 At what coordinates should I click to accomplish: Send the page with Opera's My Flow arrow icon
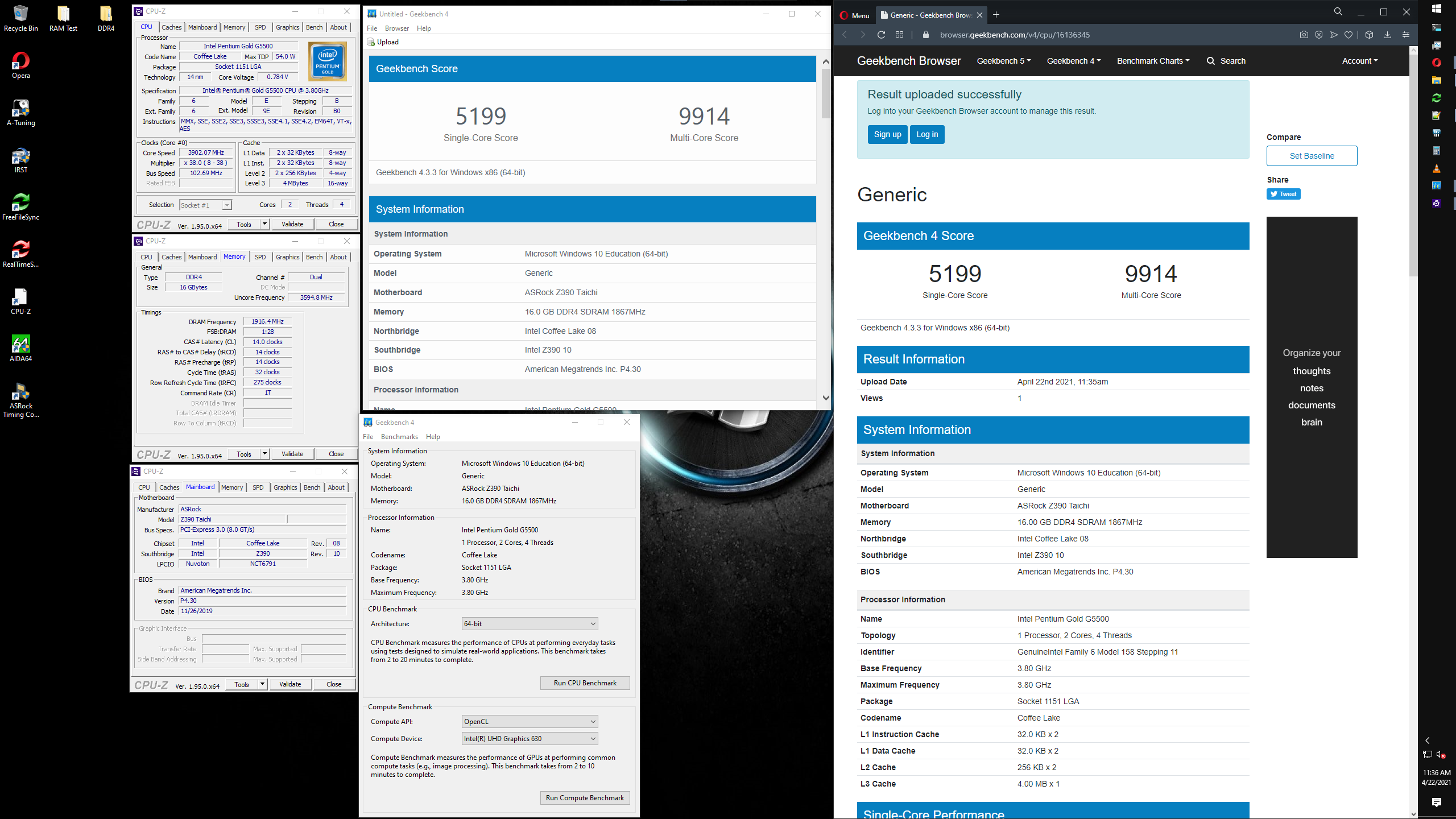pyautogui.click(x=1334, y=35)
